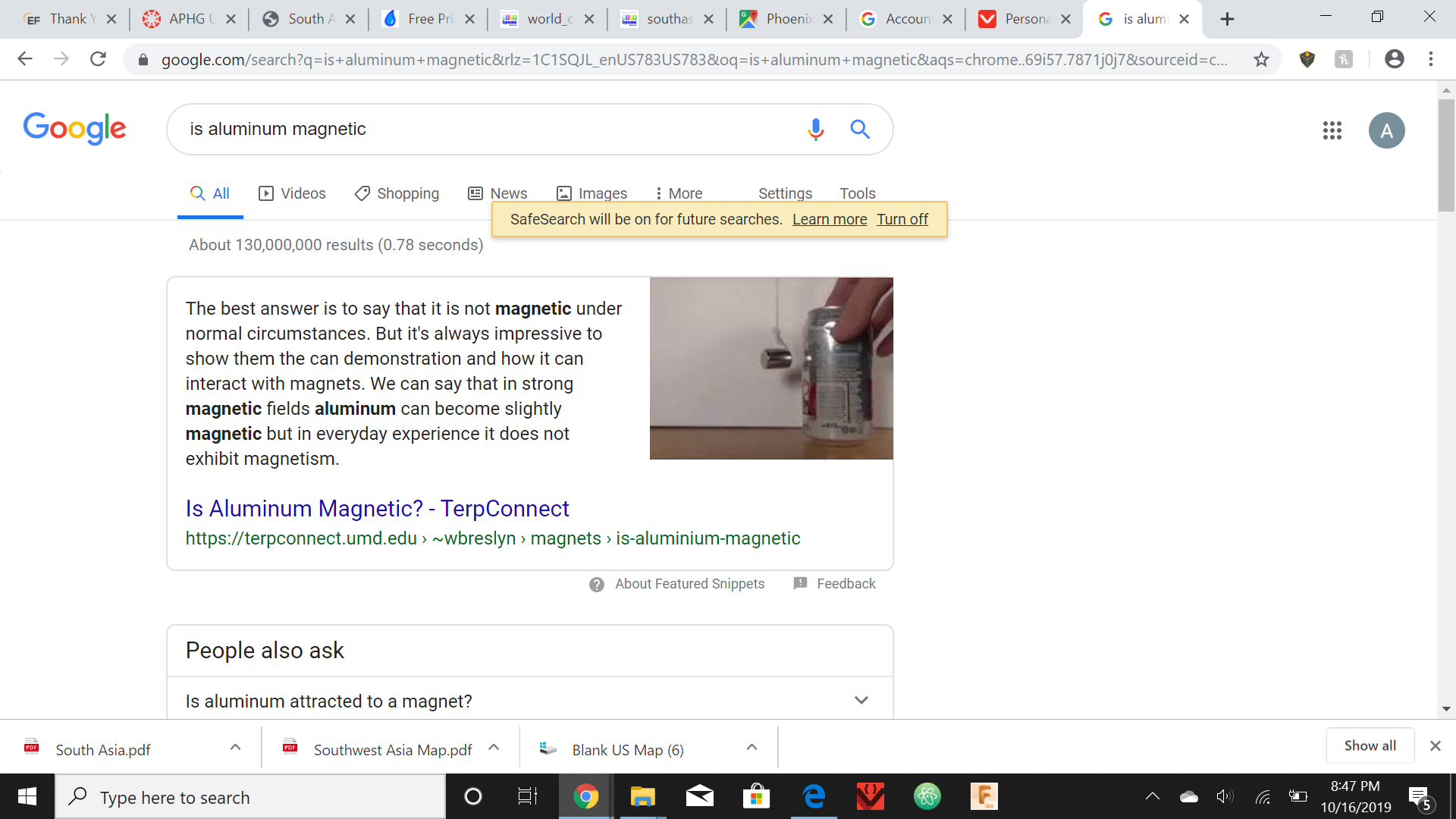This screenshot has height=819, width=1456.
Task: Click Show all downloads button
Action: pos(1370,745)
